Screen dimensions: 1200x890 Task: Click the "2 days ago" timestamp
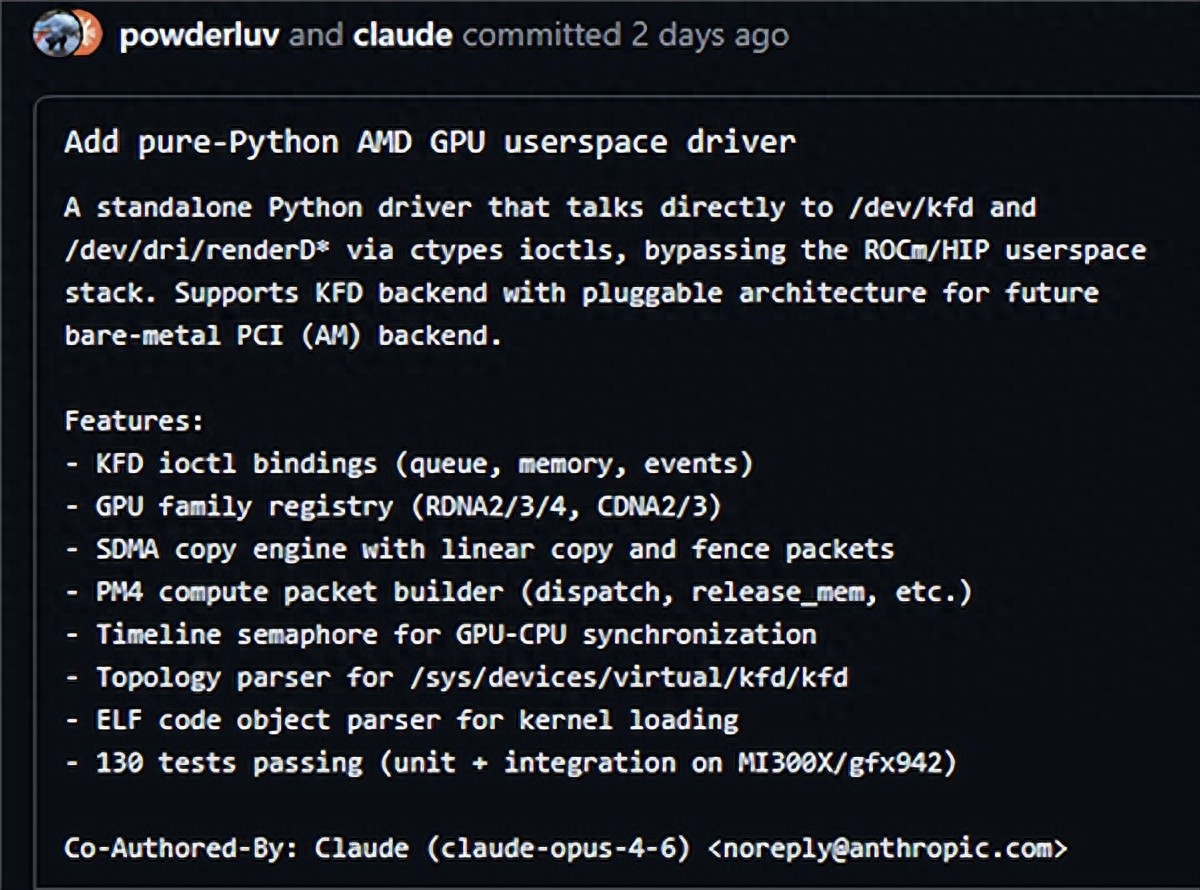click(x=709, y=36)
